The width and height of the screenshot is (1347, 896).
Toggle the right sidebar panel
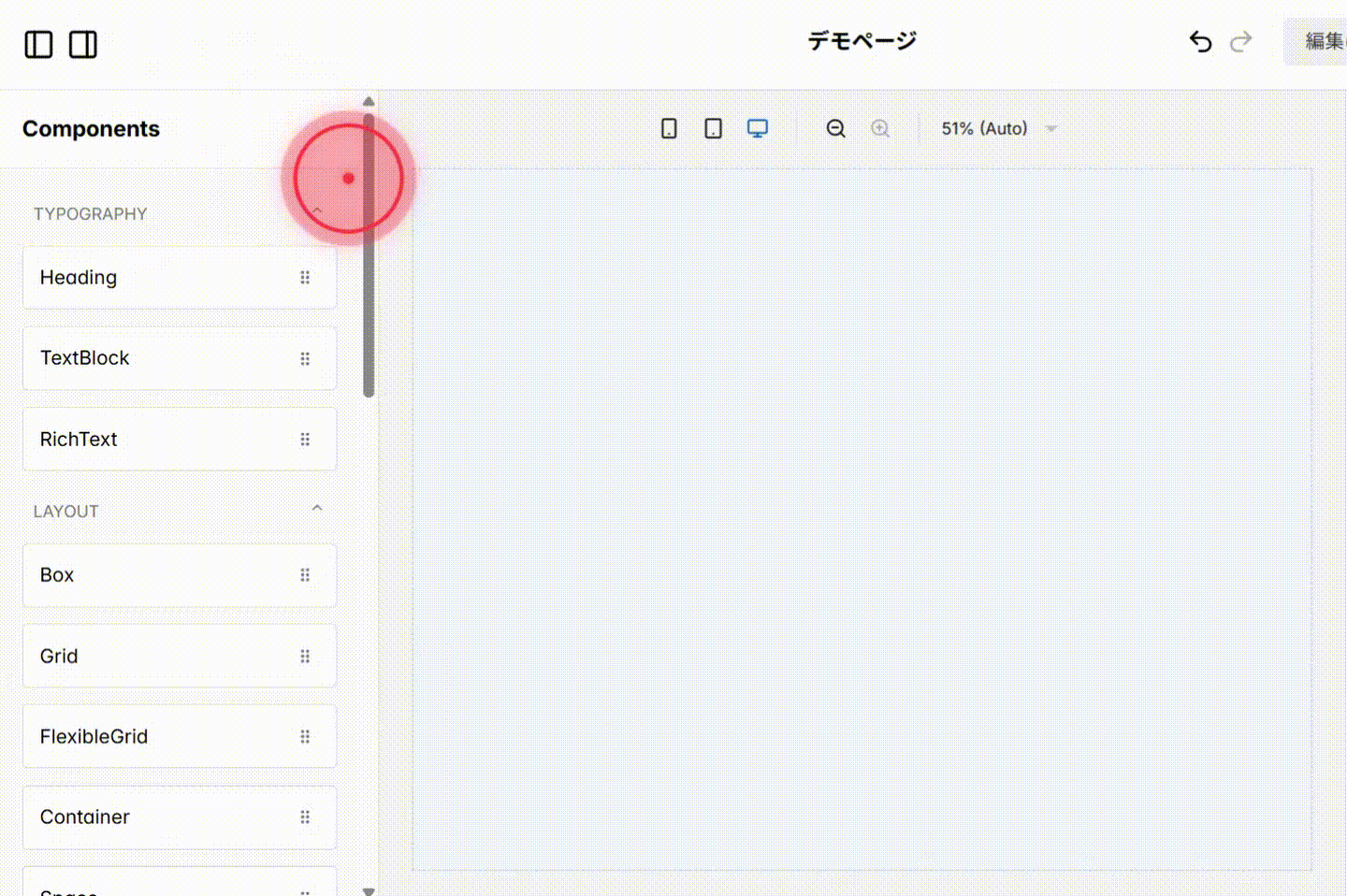(82, 44)
